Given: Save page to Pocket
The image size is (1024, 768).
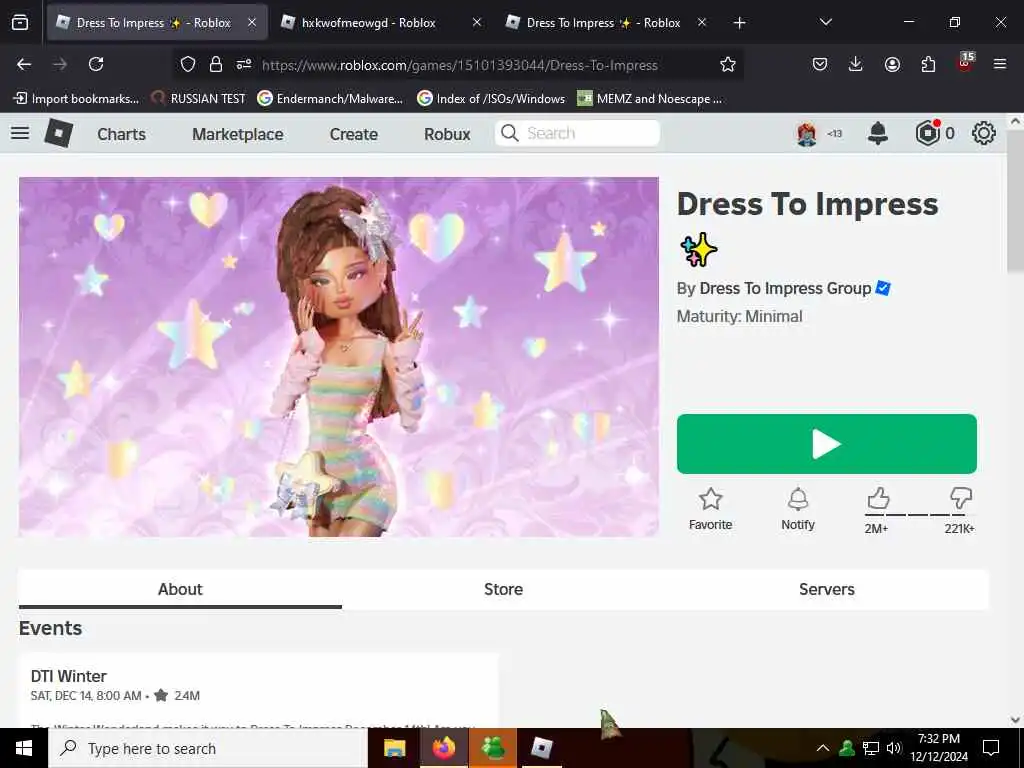Looking at the screenshot, I should pyautogui.click(x=820, y=64).
